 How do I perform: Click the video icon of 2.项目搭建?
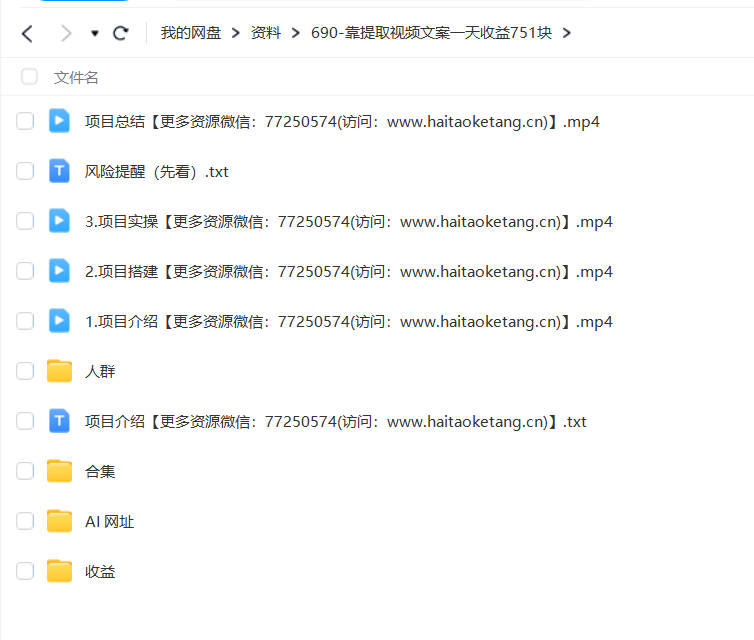tap(59, 271)
